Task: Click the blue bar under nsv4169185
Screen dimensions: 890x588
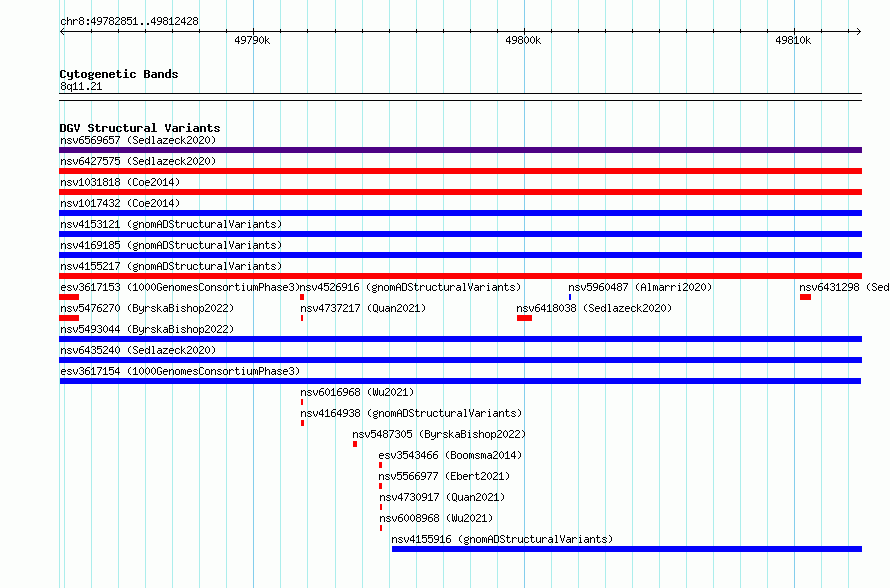Action: (460, 255)
